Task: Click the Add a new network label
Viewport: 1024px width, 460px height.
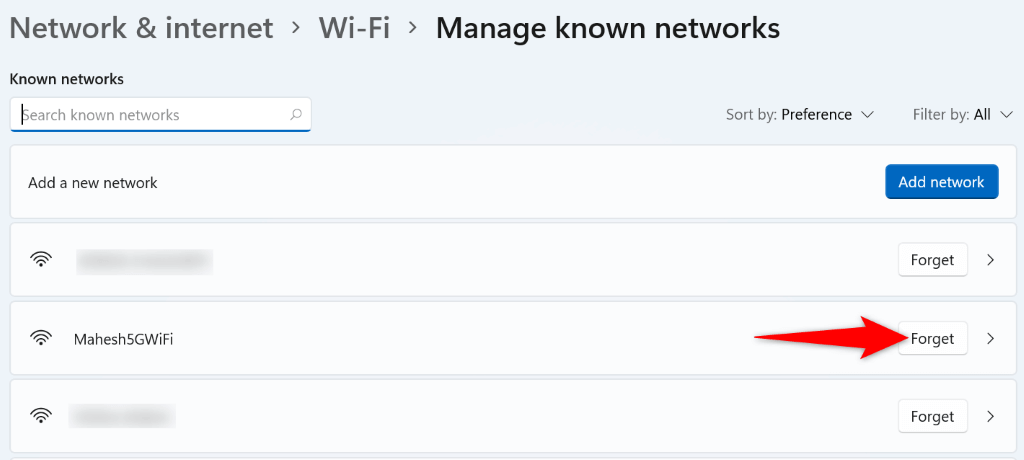Action: click(93, 183)
